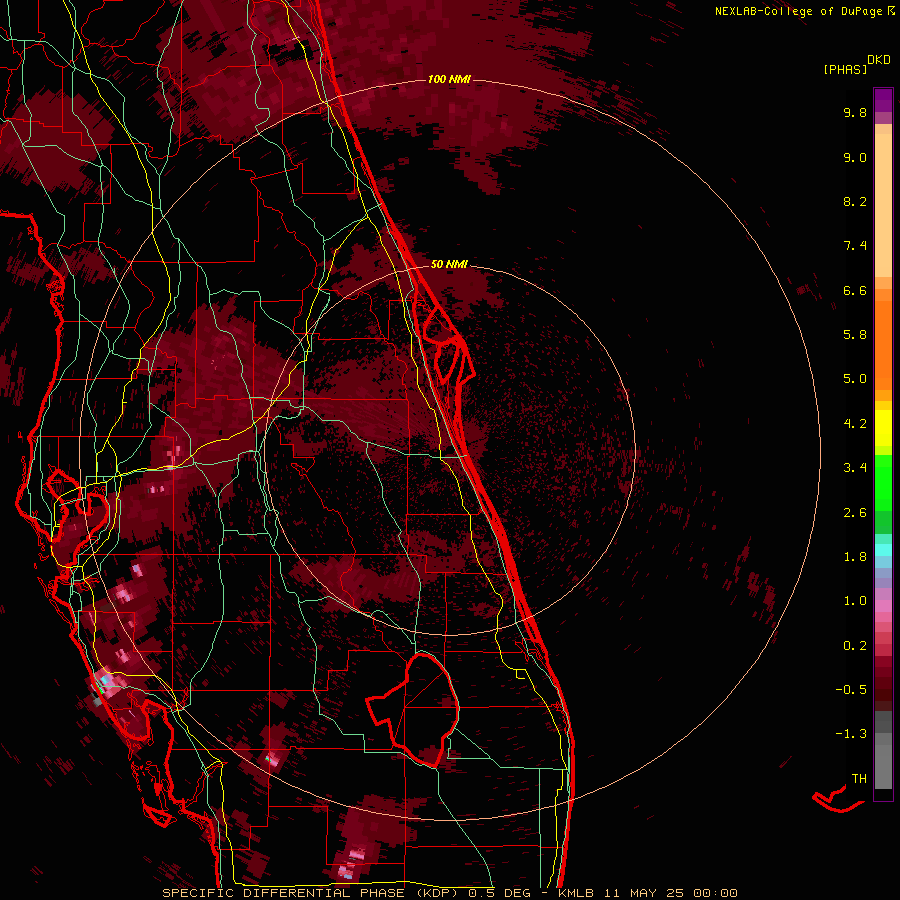The image size is (900, 900).
Task: Click the "50 NMI" range ring label
Action: tap(449, 264)
